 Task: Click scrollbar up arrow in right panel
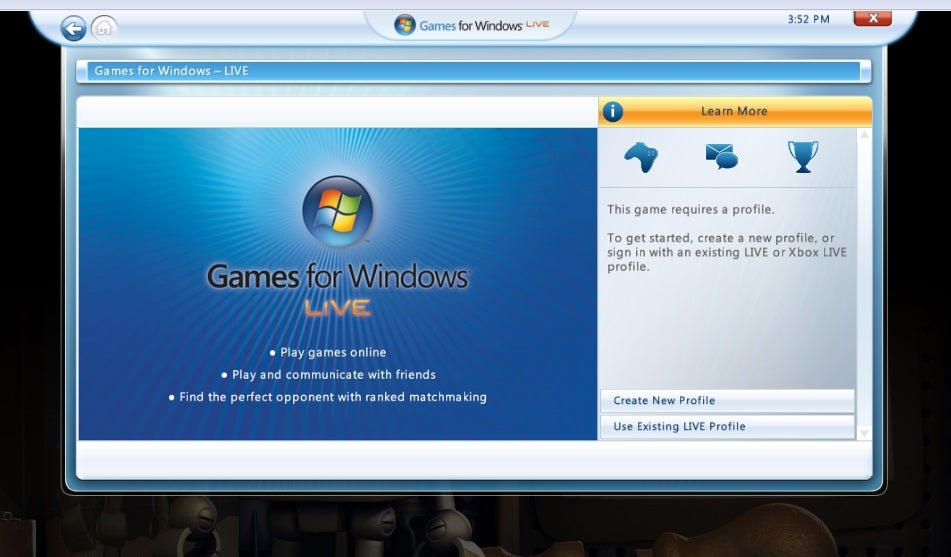coord(864,135)
